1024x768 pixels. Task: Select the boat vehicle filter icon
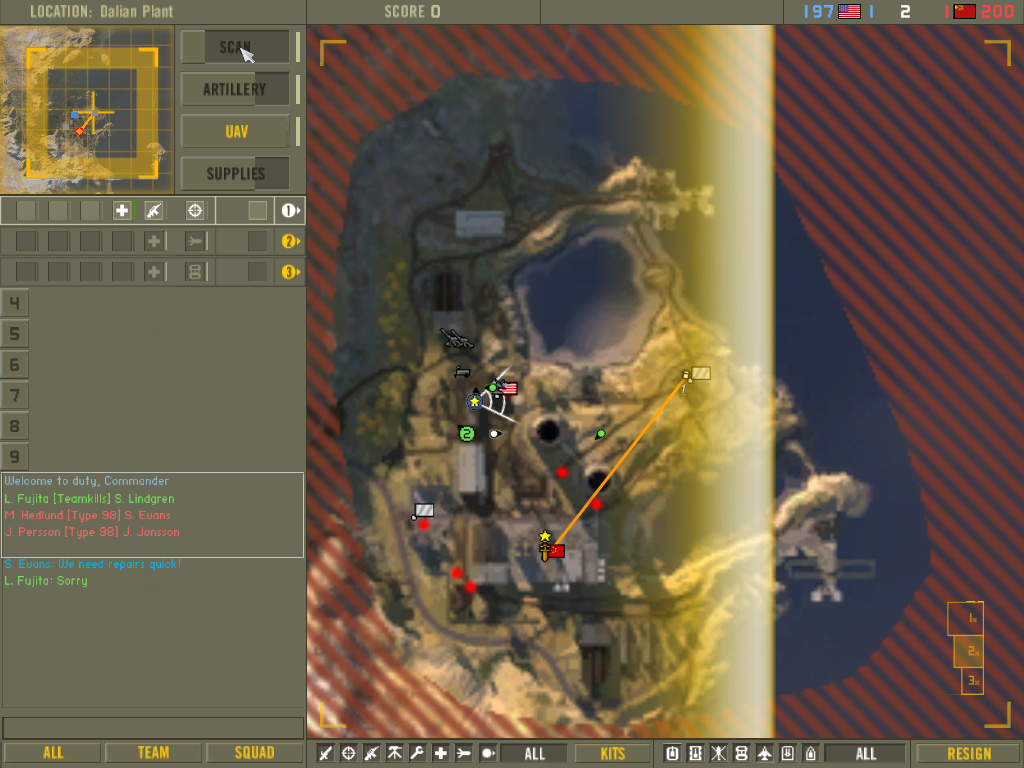coord(810,754)
